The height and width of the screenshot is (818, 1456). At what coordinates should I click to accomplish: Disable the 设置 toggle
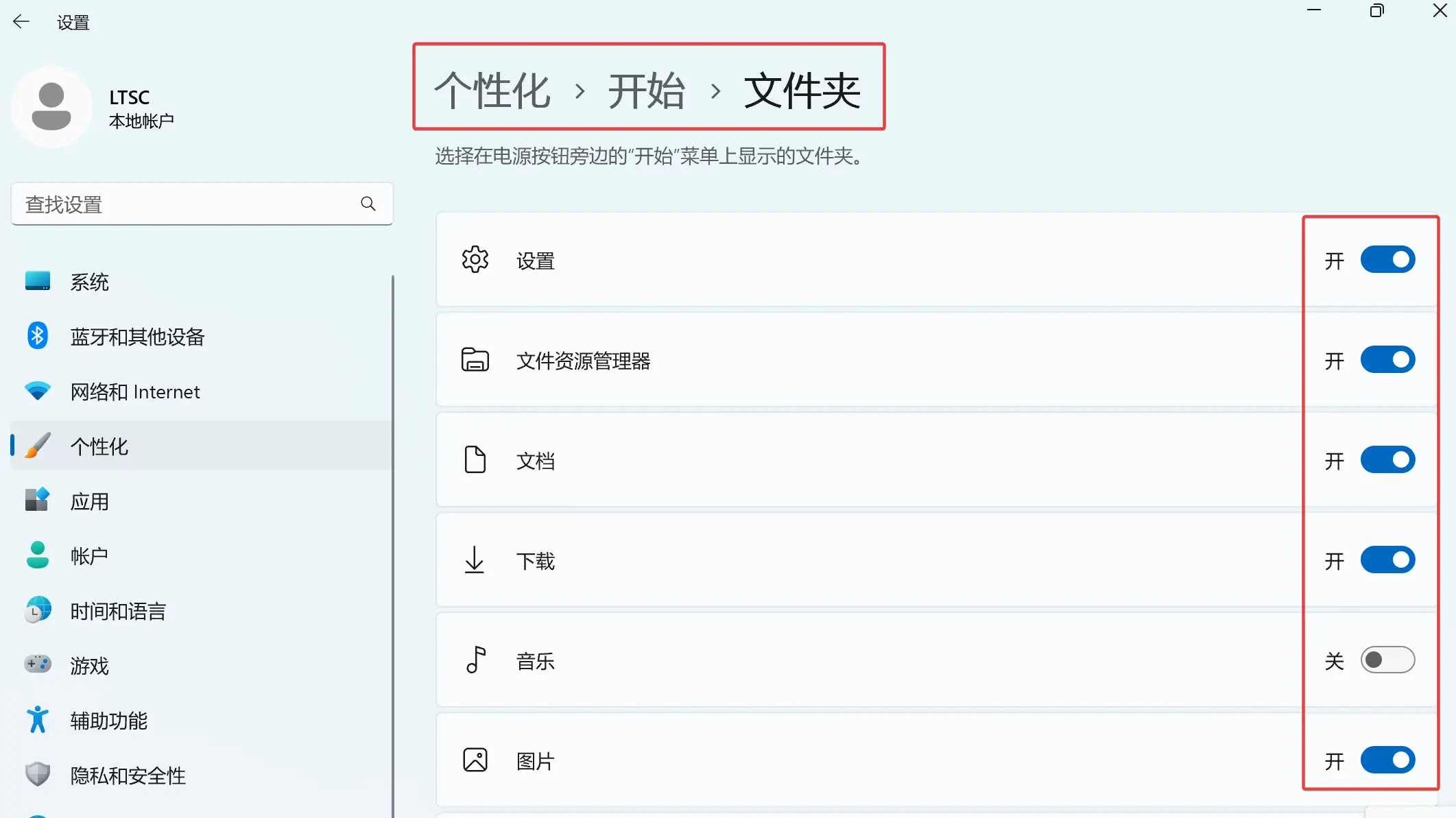pyautogui.click(x=1388, y=260)
